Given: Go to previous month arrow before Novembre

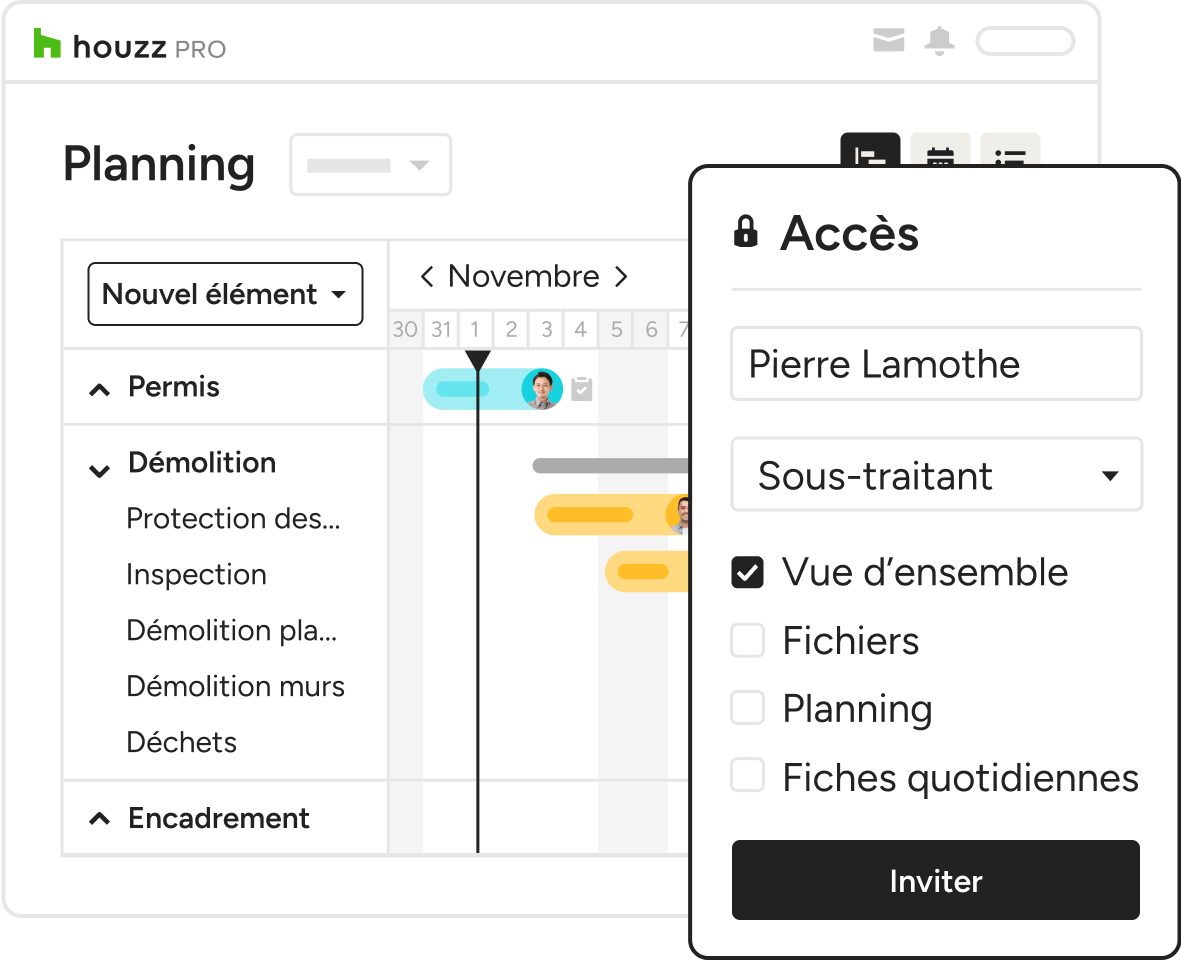Looking at the screenshot, I should tap(427, 277).
